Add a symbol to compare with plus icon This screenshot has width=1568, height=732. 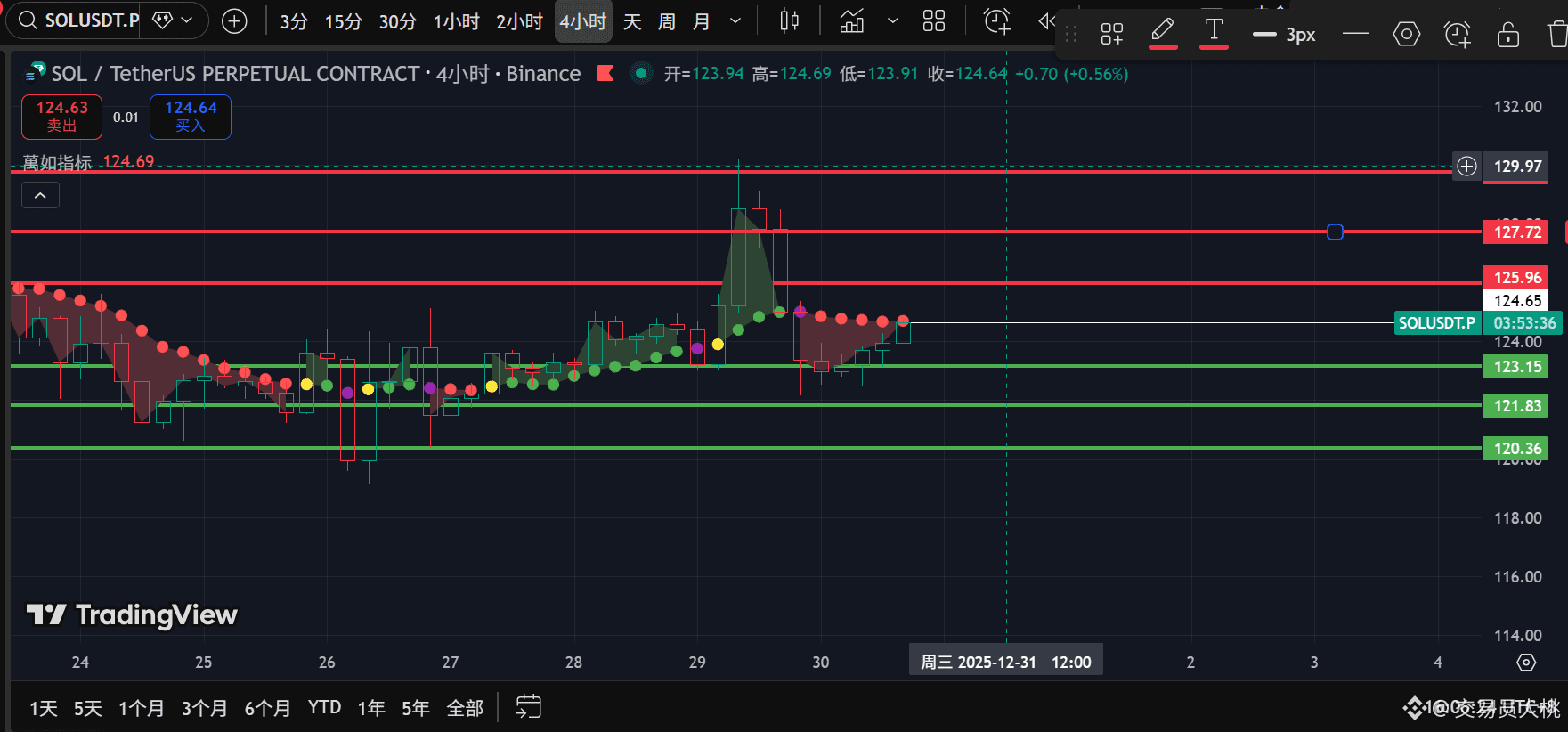pyautogui.click(x=234, y=20)
